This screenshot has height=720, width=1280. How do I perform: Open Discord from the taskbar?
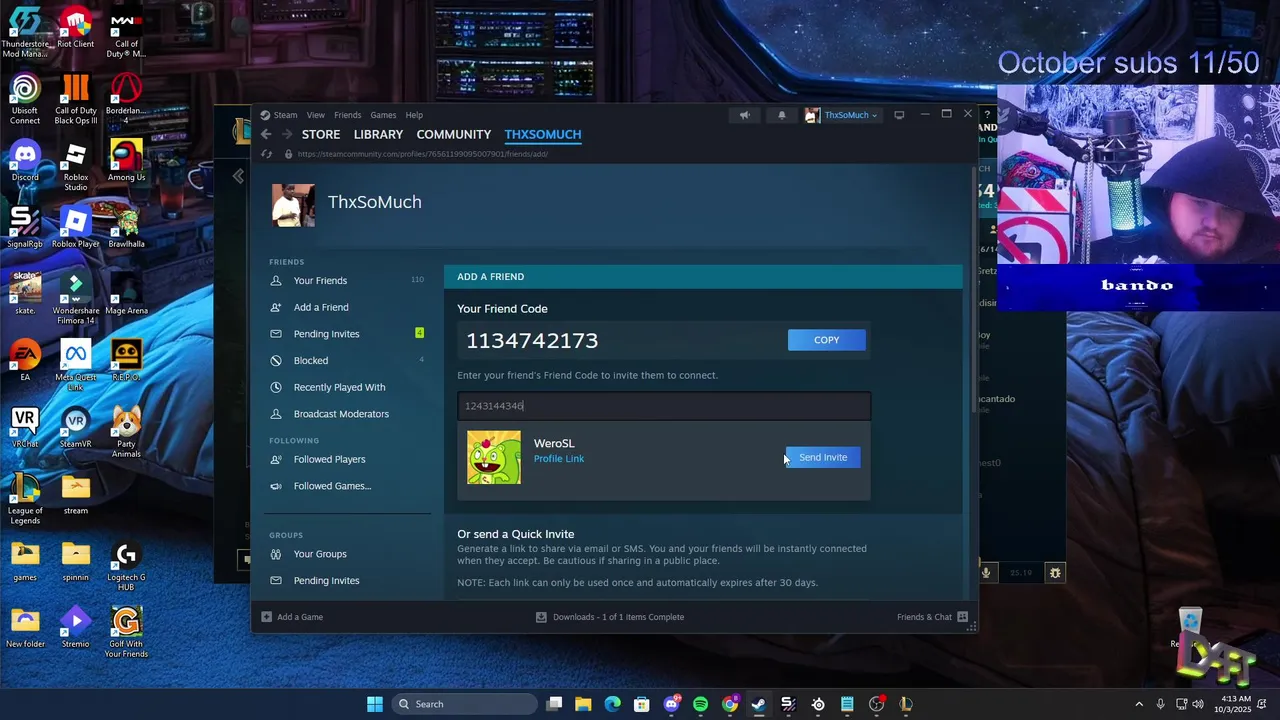672,704
